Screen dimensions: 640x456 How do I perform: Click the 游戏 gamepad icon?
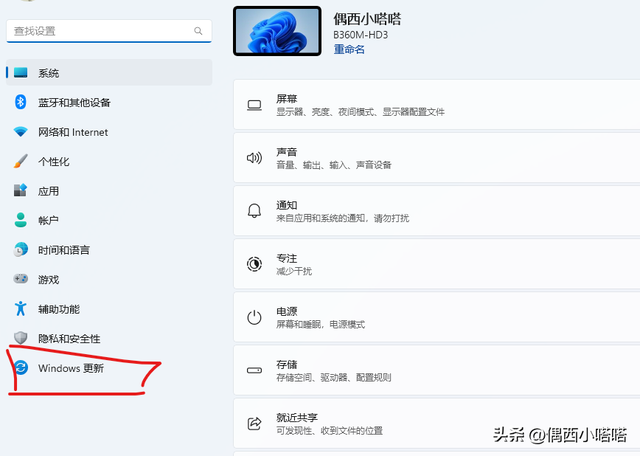coord(20,279)
